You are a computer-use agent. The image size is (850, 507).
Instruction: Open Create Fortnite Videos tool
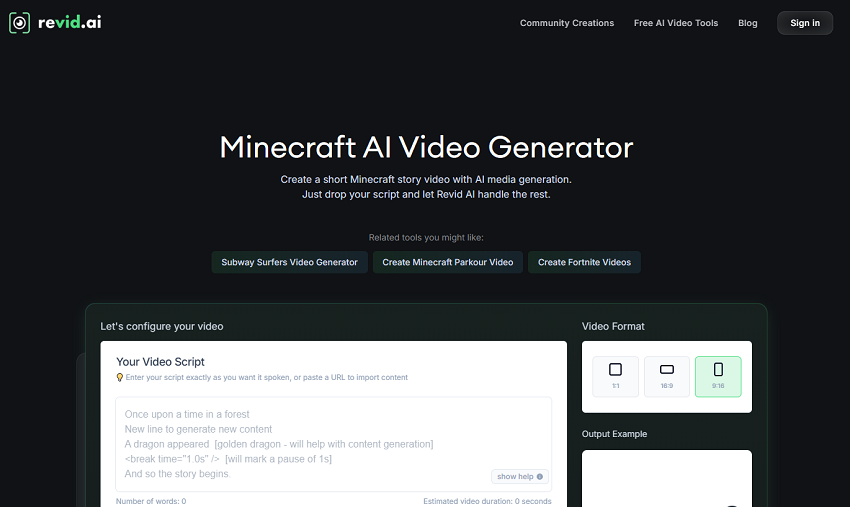pyautogui.click(x=584, y=262)
